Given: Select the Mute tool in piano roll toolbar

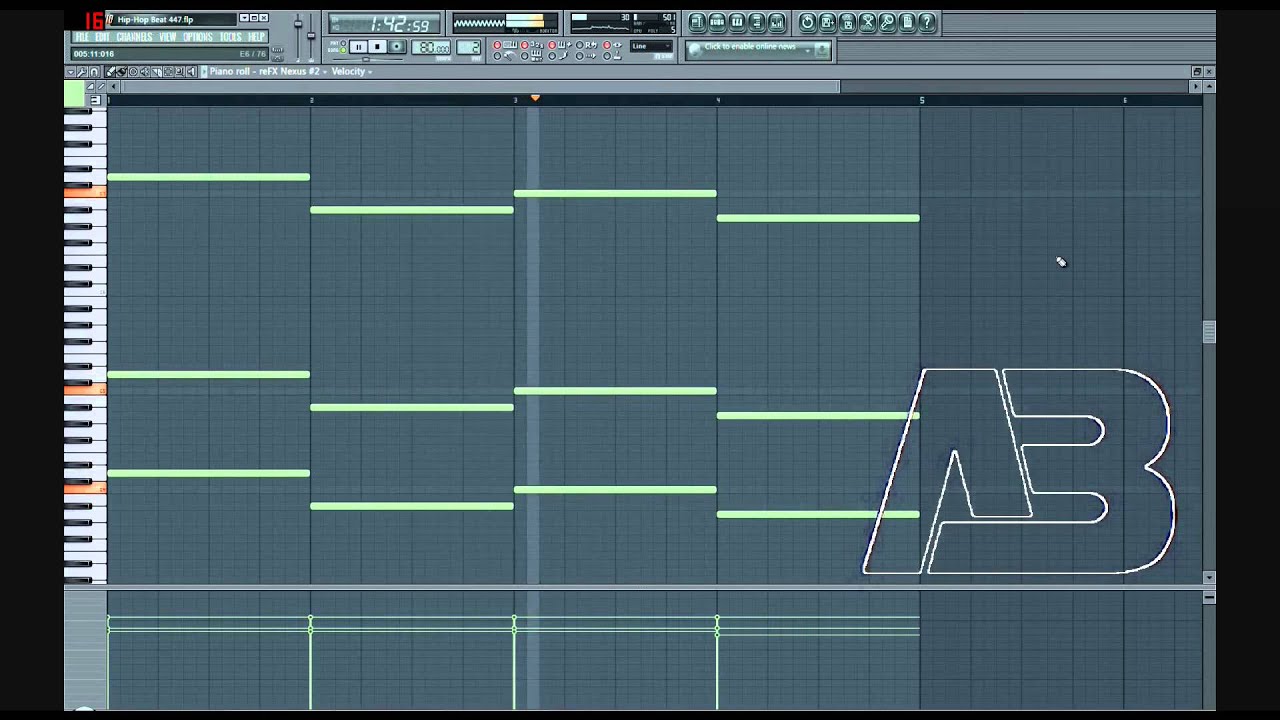Looking at the screenshot, I should pyautogui.click(x=144, y=72).
